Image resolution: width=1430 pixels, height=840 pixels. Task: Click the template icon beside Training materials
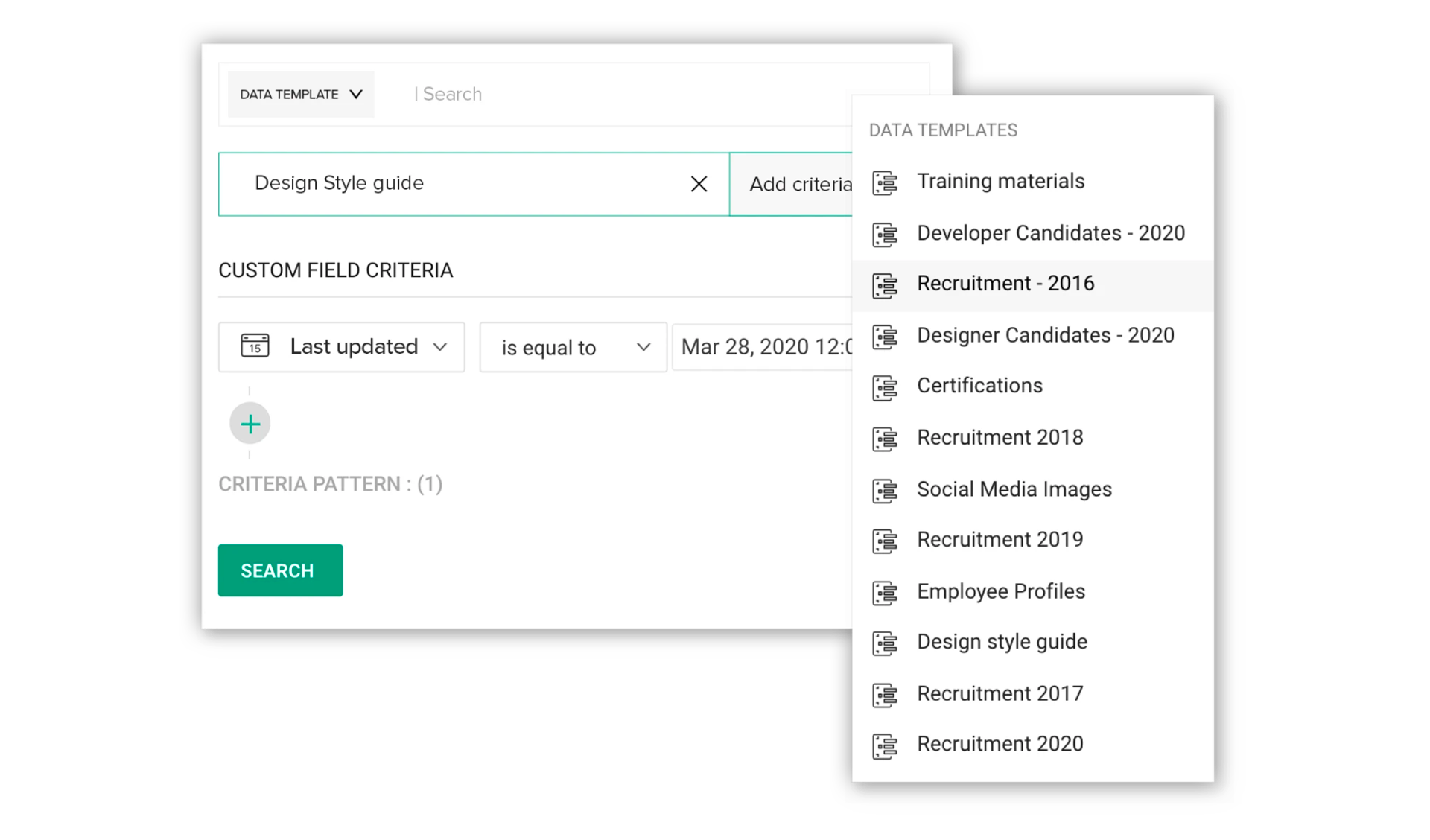885,182
